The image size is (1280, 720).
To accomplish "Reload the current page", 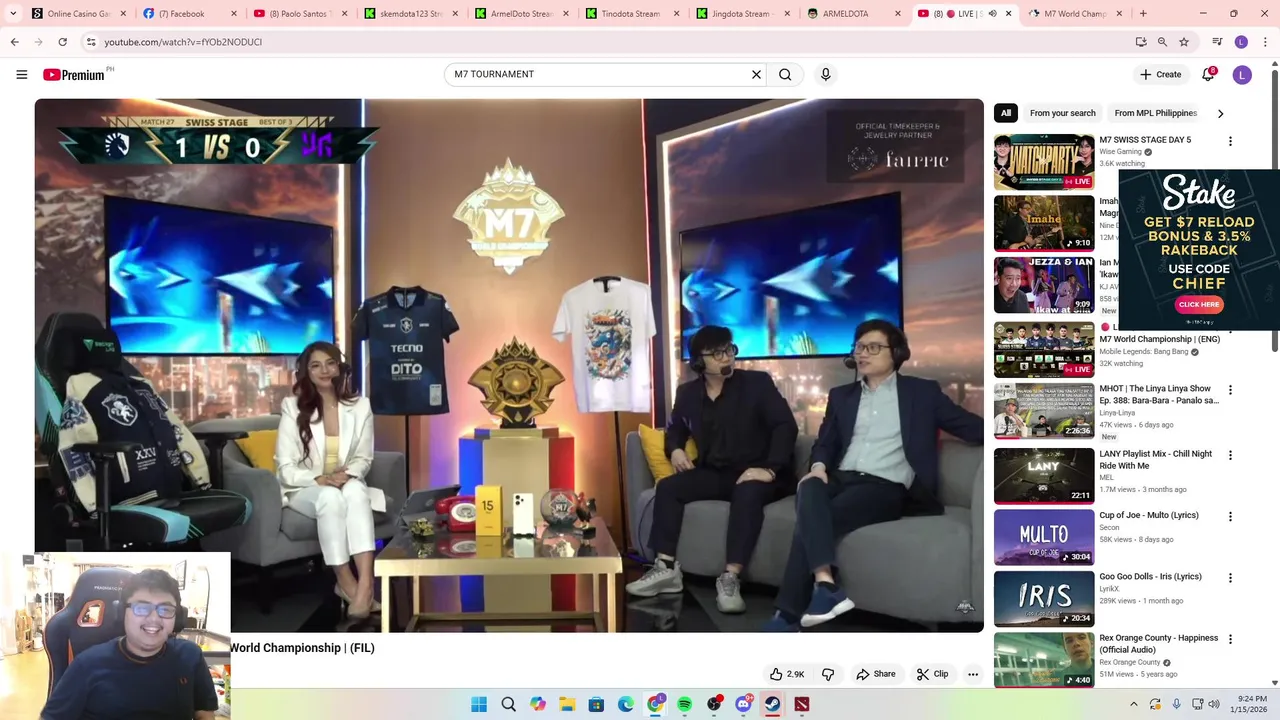I will pos(62,42).
